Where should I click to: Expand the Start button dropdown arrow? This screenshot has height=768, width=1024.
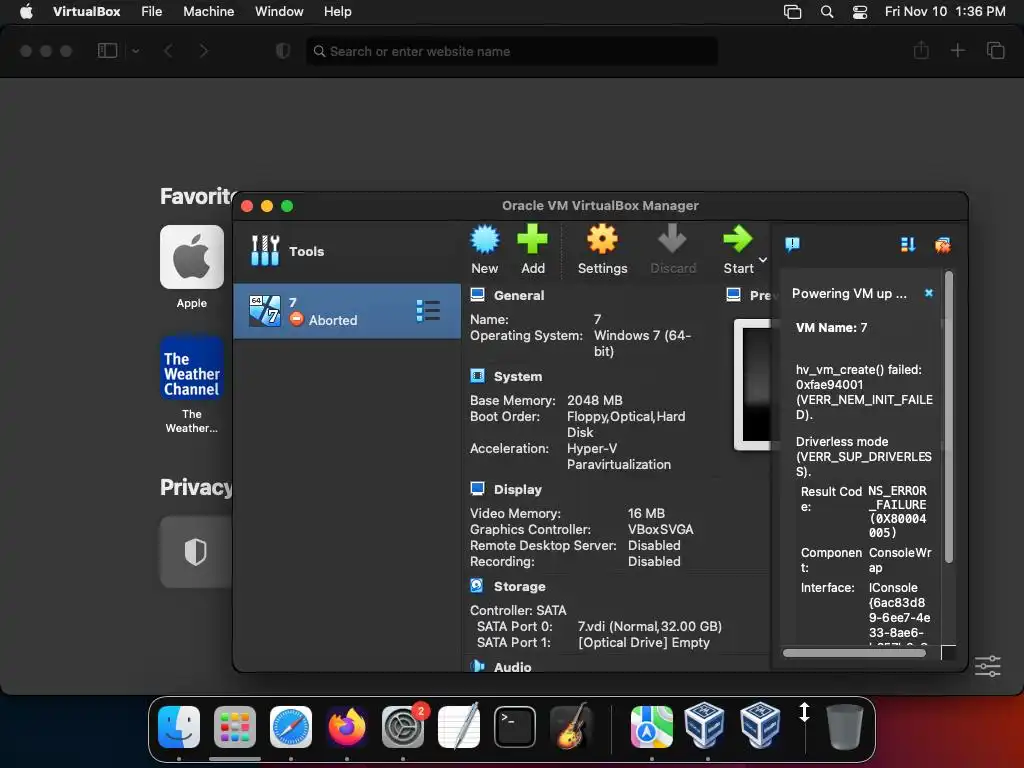763,260
